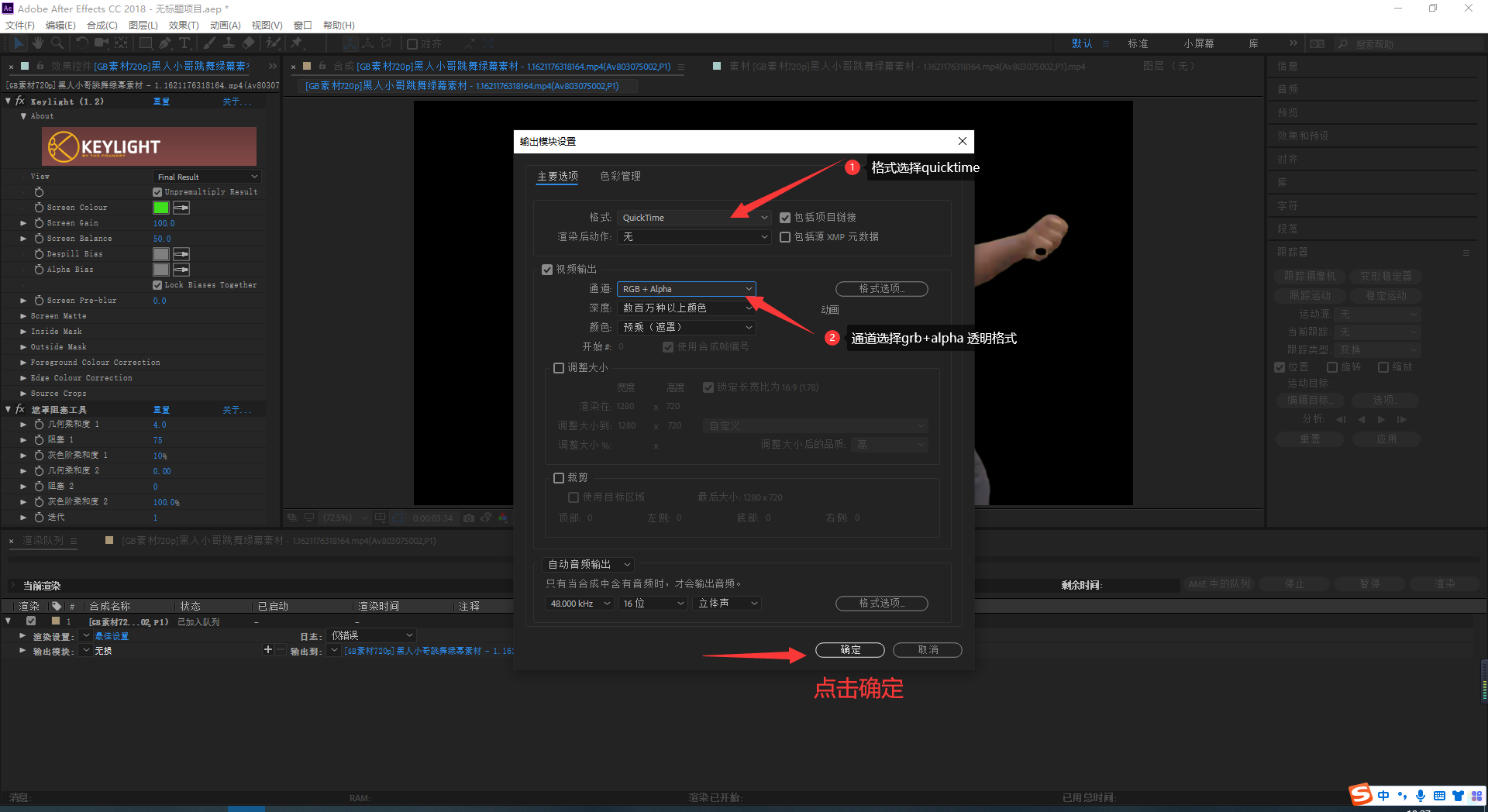The image size is (1488, 812).
Task: Select the Horizontal Type tool
Action: tap(184, 43)
